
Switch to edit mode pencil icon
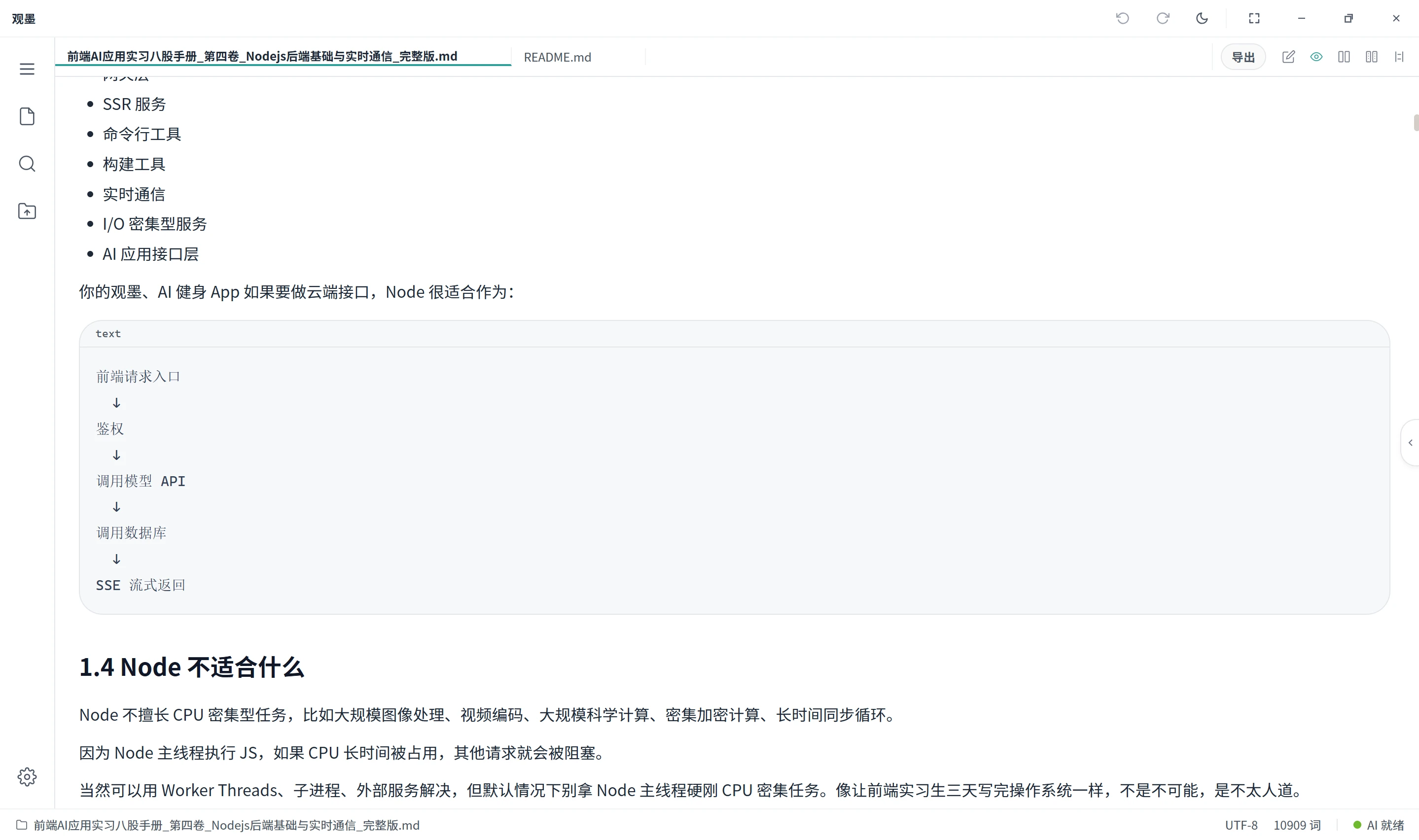(x=1288, y=57)
